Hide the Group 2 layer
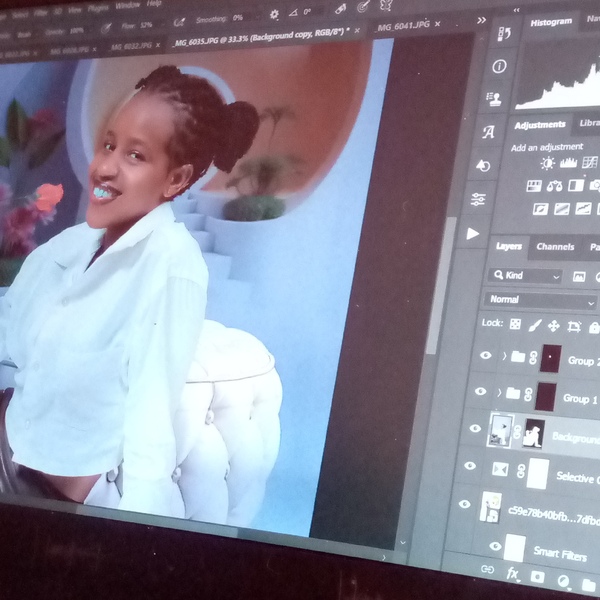The width and height of the screenshot is (600, 600). [486, 355]
